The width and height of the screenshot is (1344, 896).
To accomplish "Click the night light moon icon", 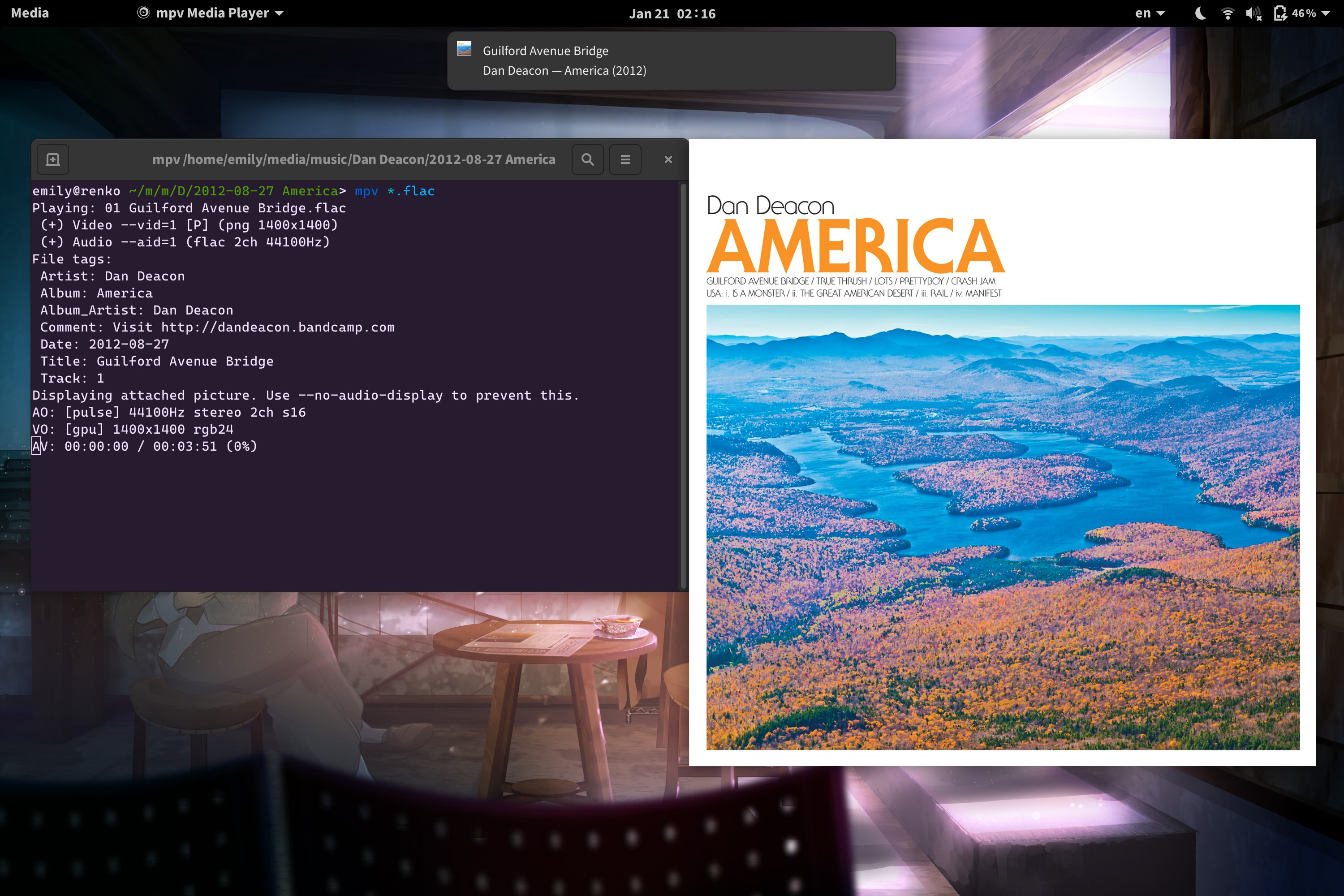I will (1200, 13).
